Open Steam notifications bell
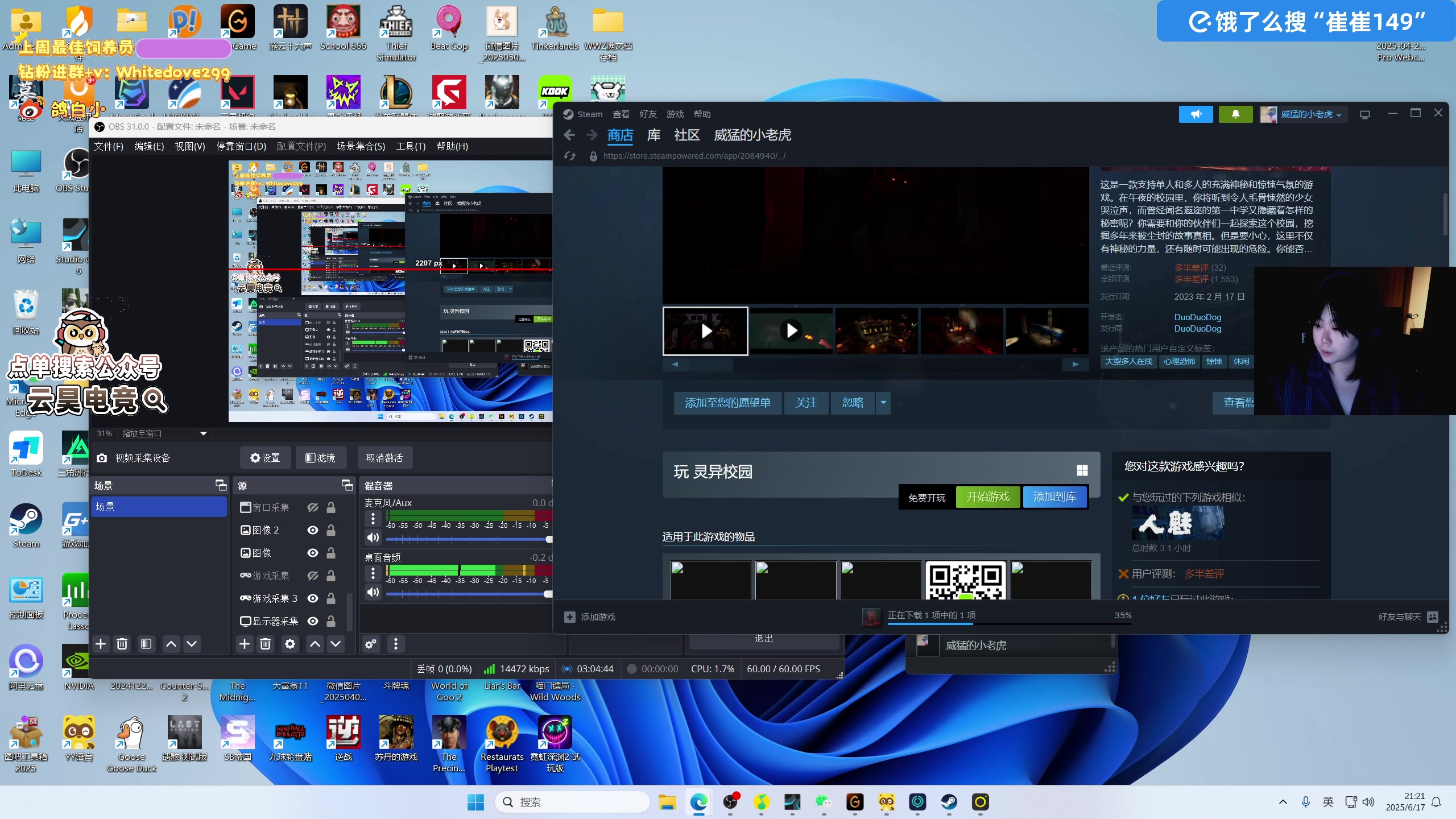 pos(1235,114)
